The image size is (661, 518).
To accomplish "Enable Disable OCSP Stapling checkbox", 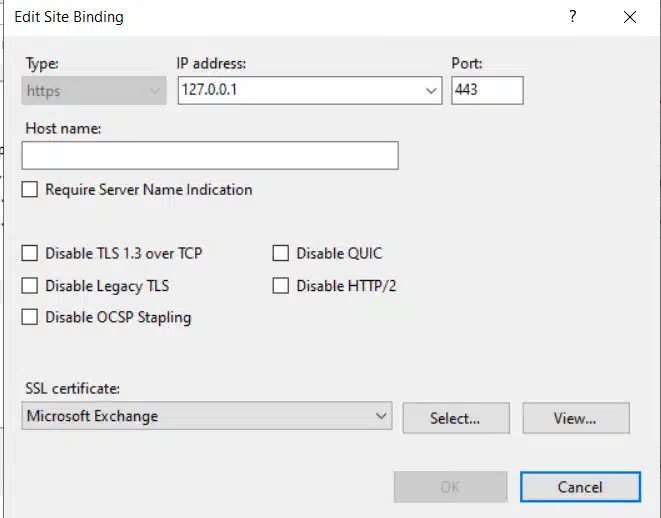I will coord(30,318).
